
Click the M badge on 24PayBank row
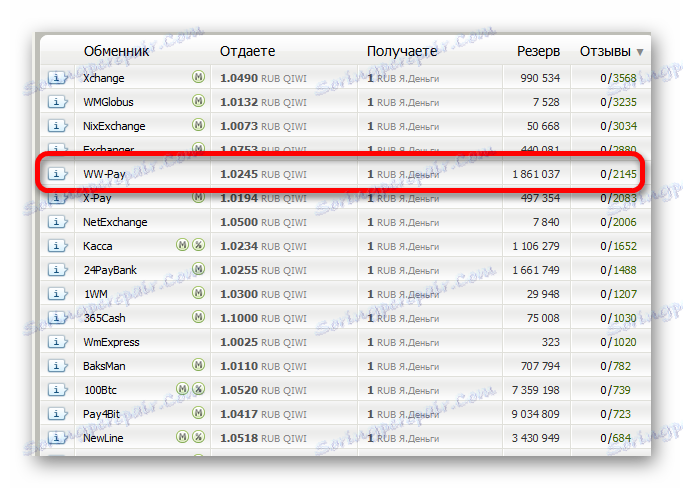click(198, 269)
